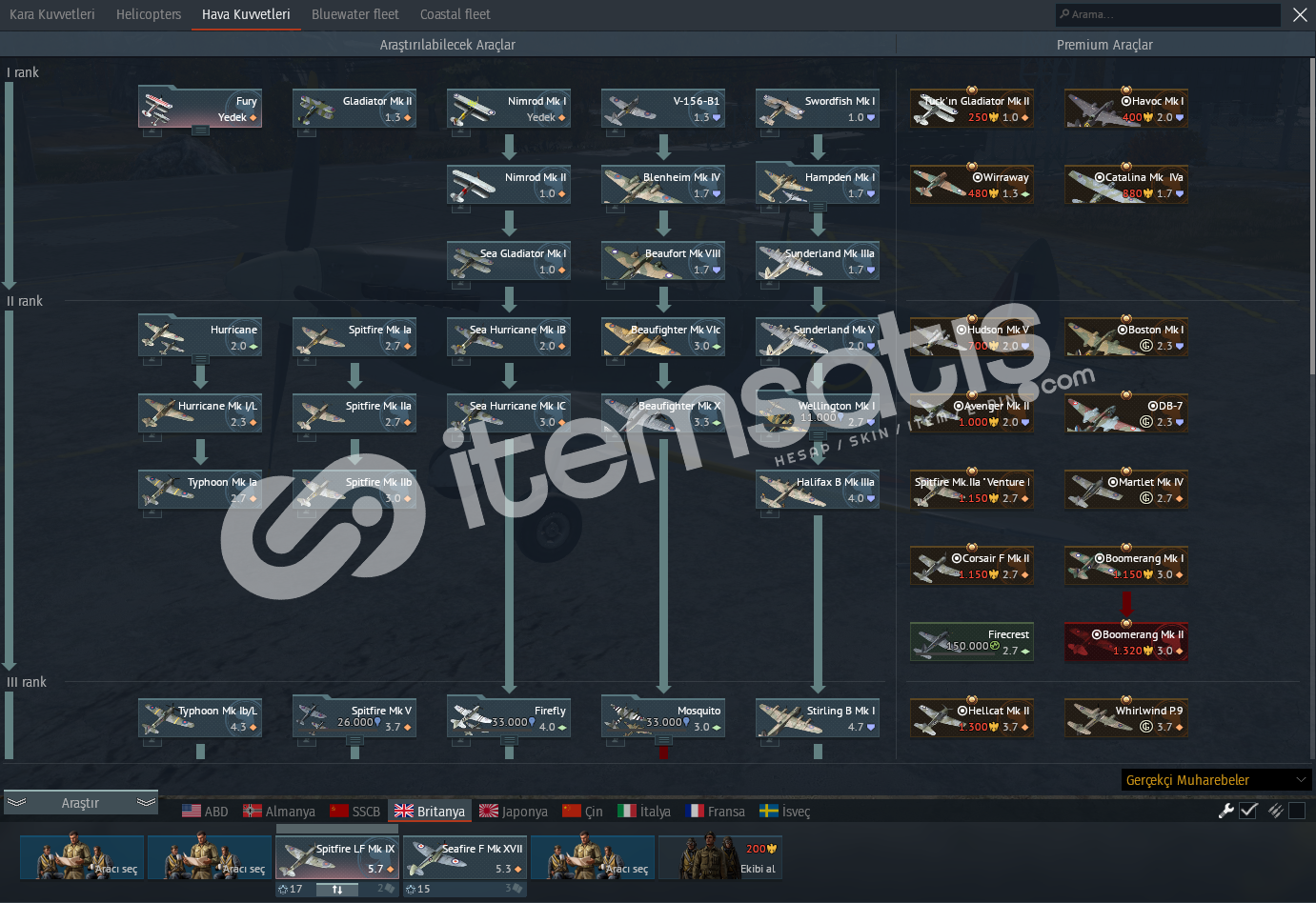Choose the premium Wirraway aircraft
1316x903 pixels.
coord(972,184)
